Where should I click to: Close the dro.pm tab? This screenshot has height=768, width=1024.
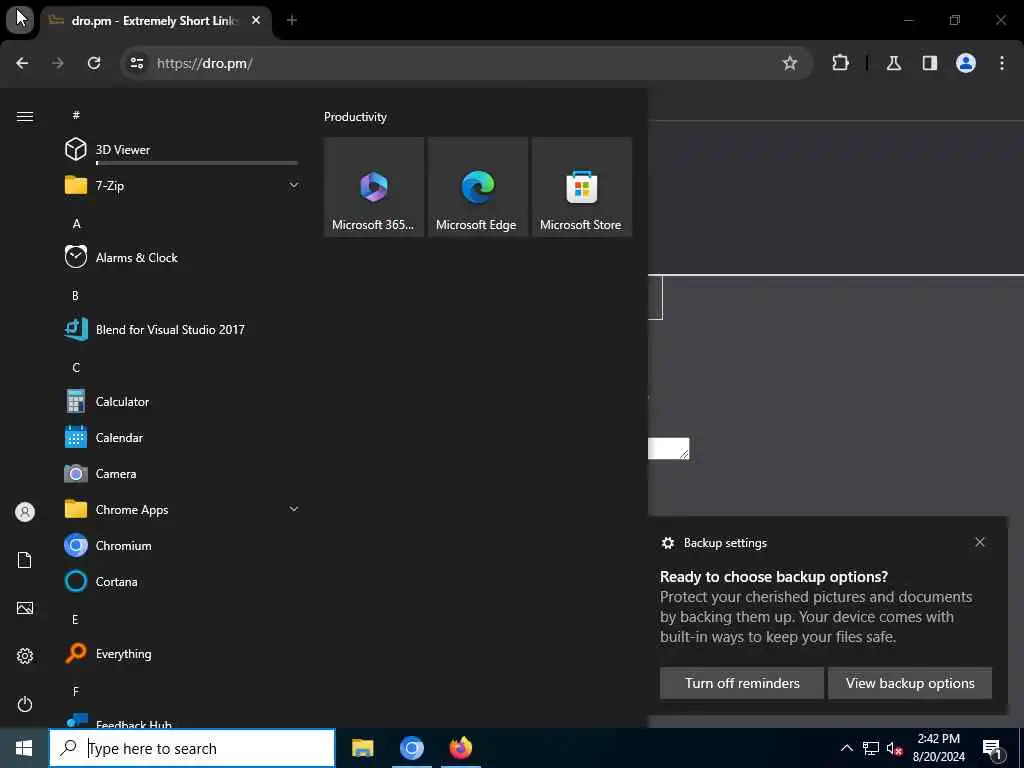pyautogui.click(x=256, y=20)
